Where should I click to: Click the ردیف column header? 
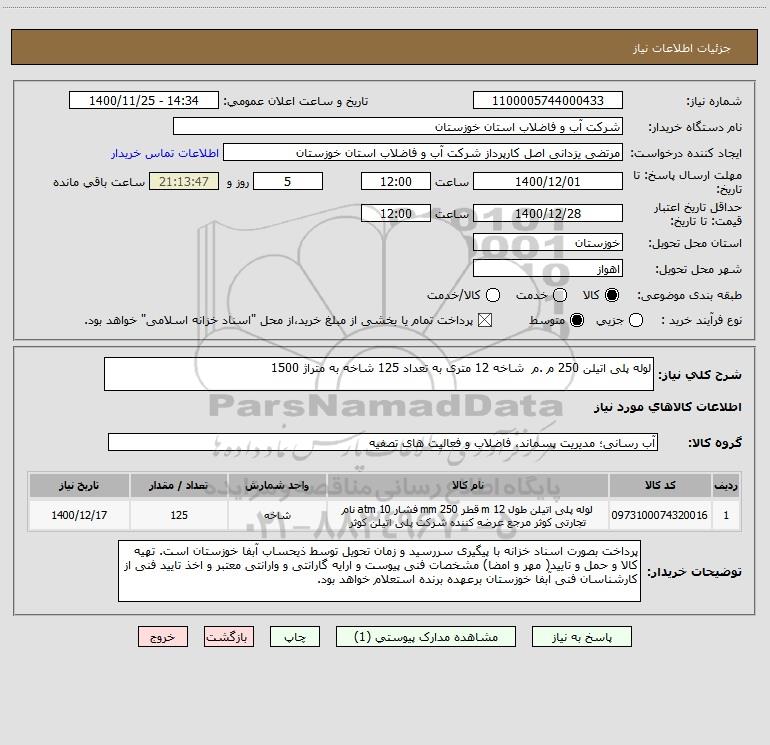(726, 485)
